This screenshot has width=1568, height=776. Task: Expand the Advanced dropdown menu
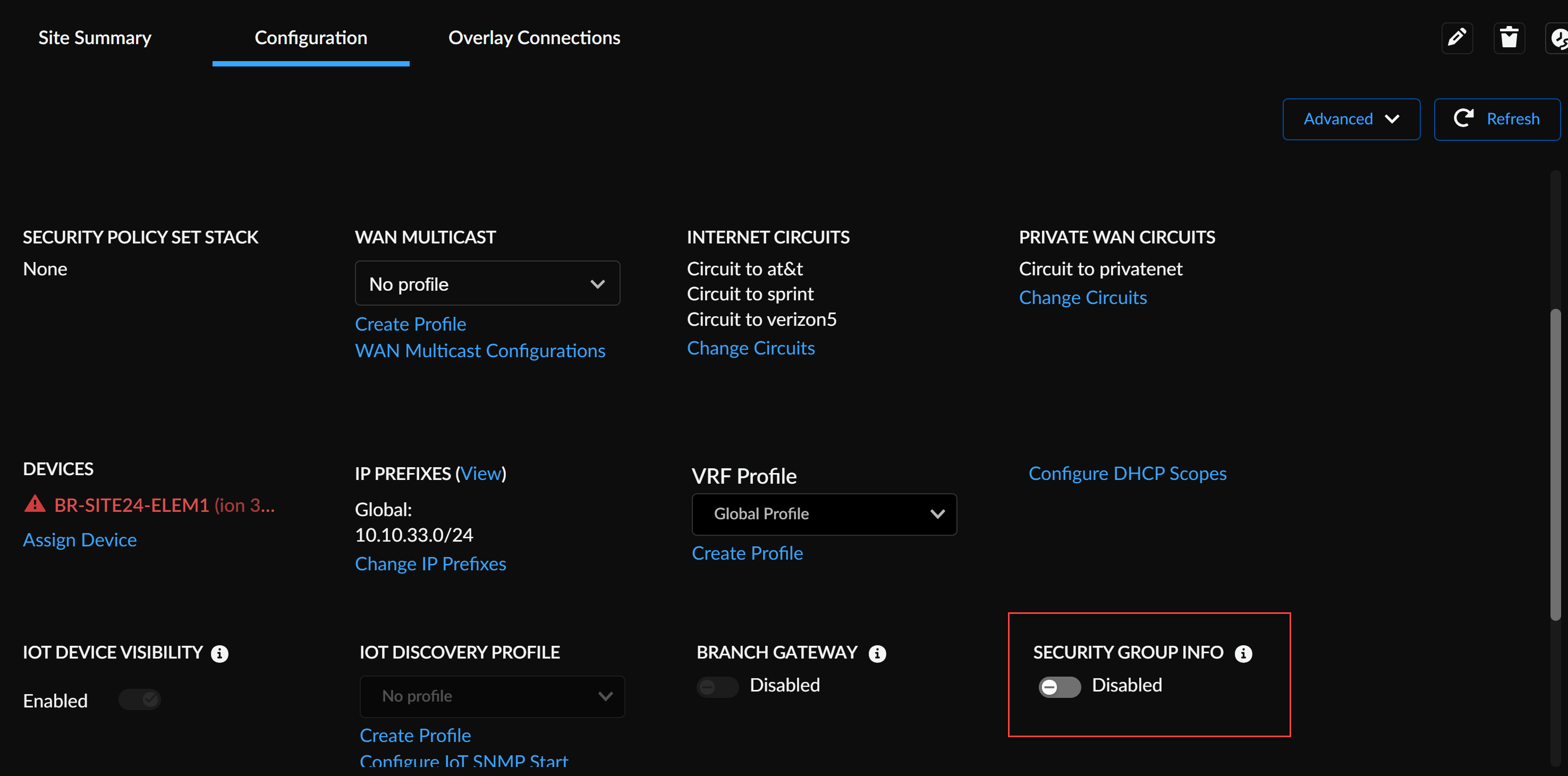point(1351,119)
